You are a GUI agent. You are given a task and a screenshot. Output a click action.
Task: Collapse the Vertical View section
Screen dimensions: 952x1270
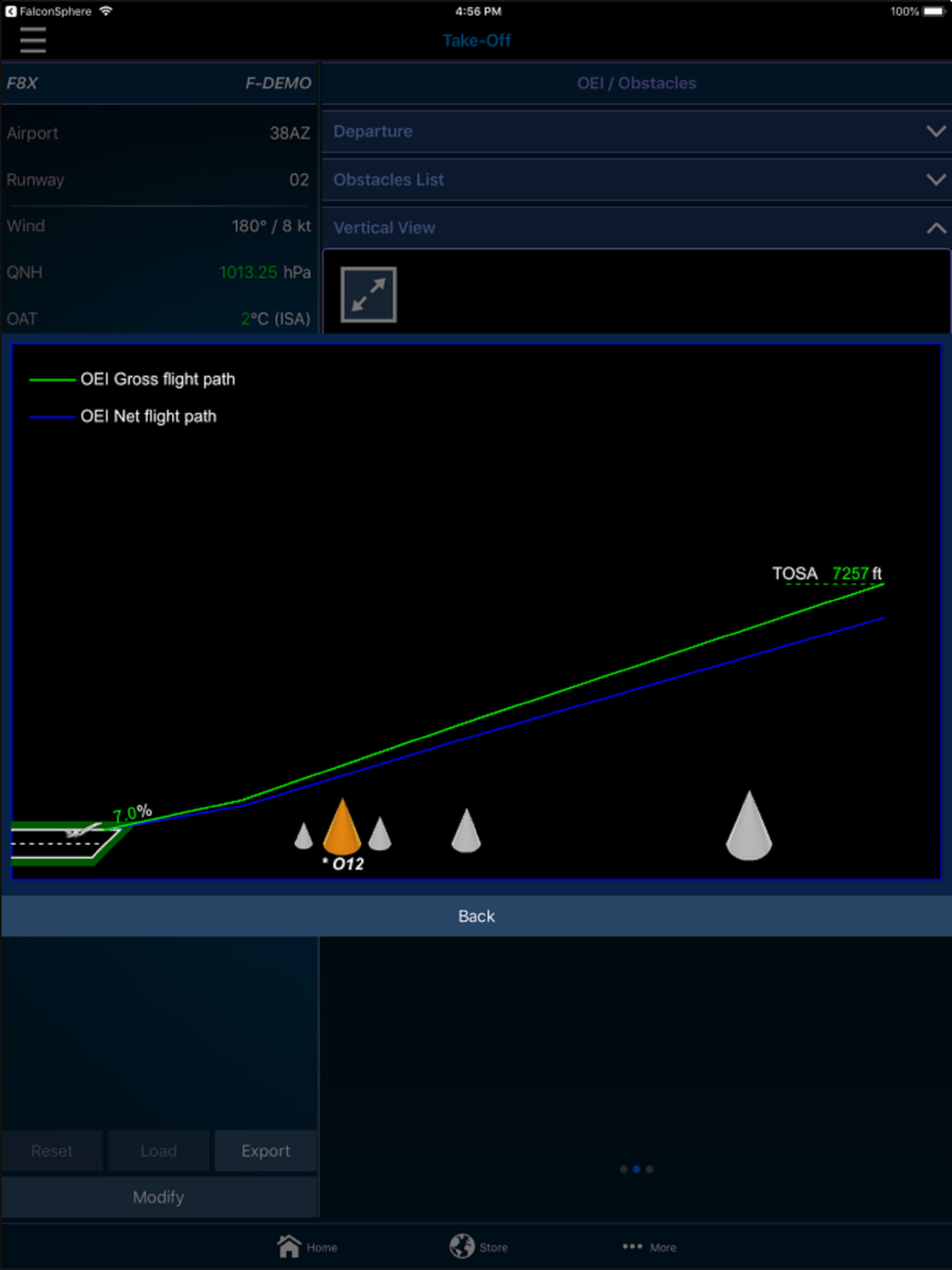tap(637, 228)
